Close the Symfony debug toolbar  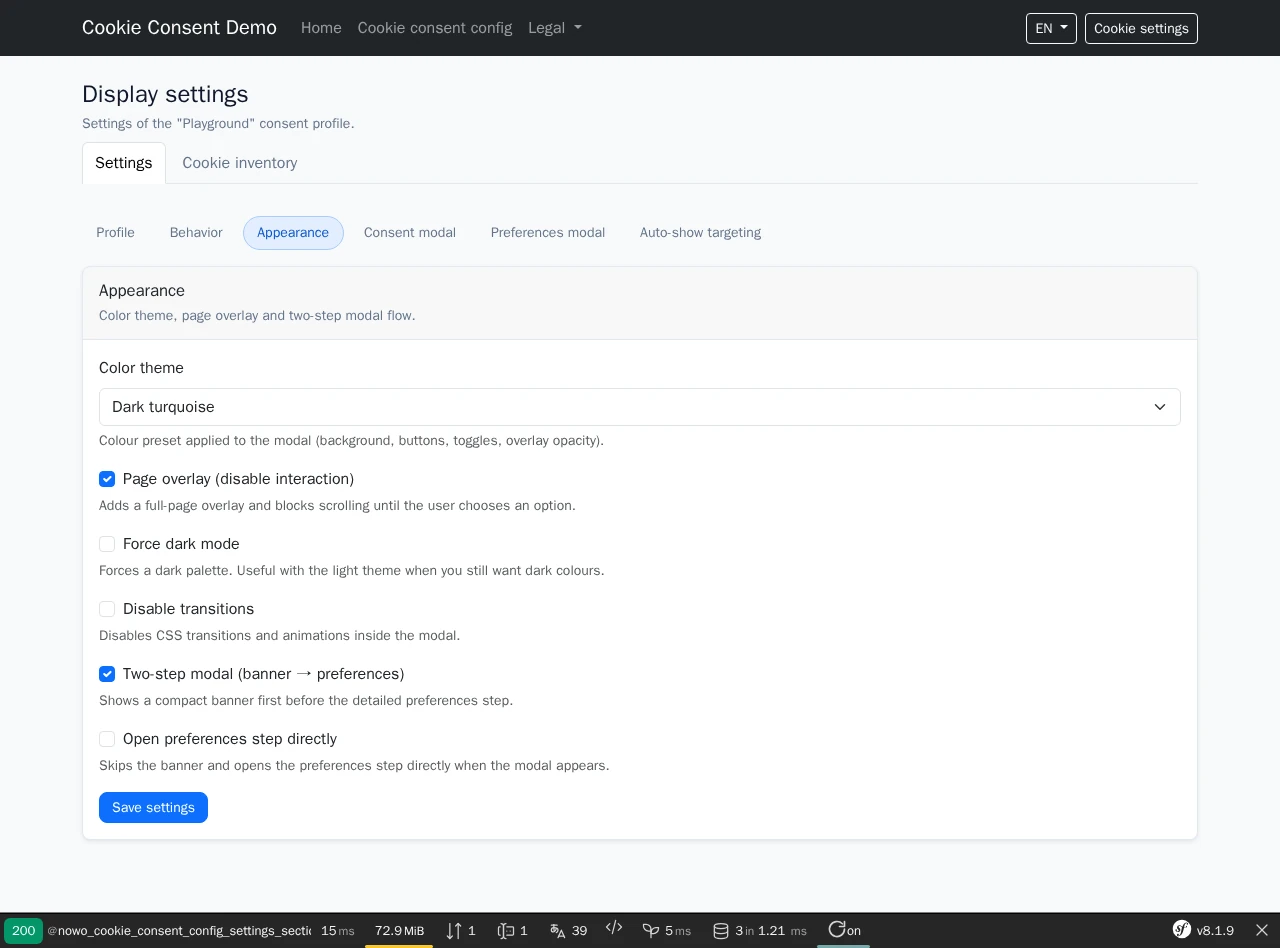[1262, 930]
